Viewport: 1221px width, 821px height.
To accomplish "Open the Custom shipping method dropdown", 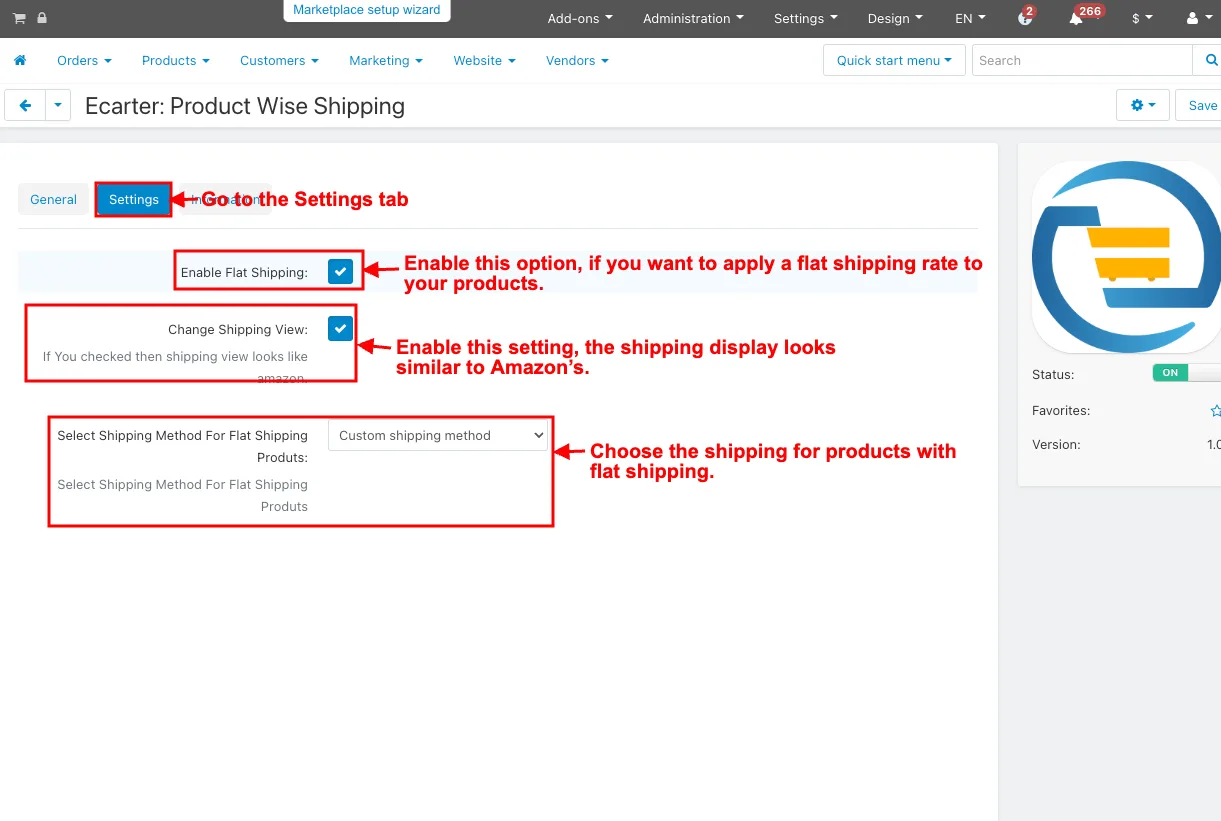I will pyautogui.click(x=438, y=435).
